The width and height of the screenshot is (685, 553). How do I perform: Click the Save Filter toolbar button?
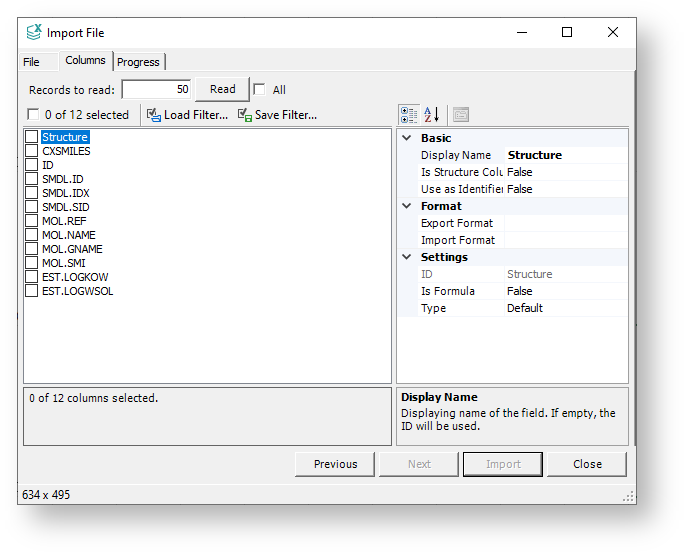[x=277, y=115]
